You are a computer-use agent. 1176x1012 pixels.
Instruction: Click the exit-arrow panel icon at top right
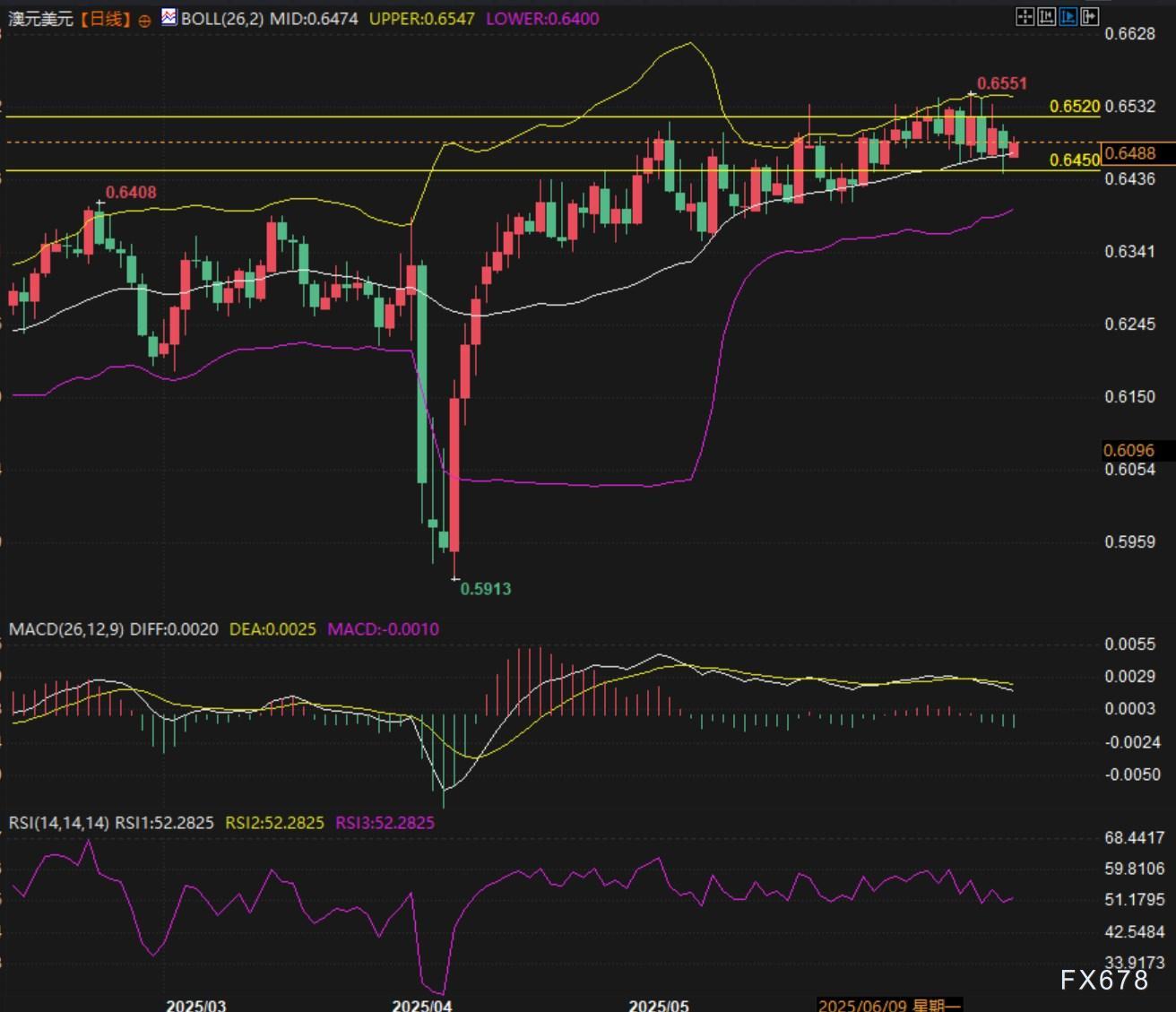coord(1089,16)
